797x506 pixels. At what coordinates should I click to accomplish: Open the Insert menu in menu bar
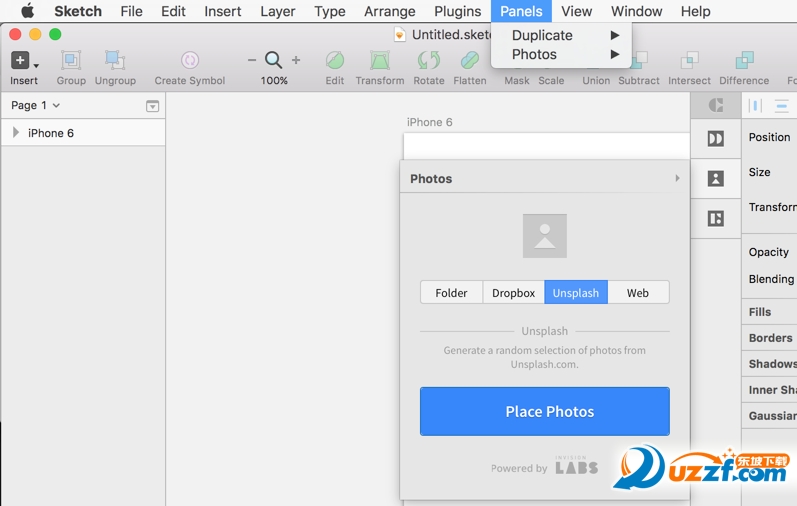coord(223,11)
